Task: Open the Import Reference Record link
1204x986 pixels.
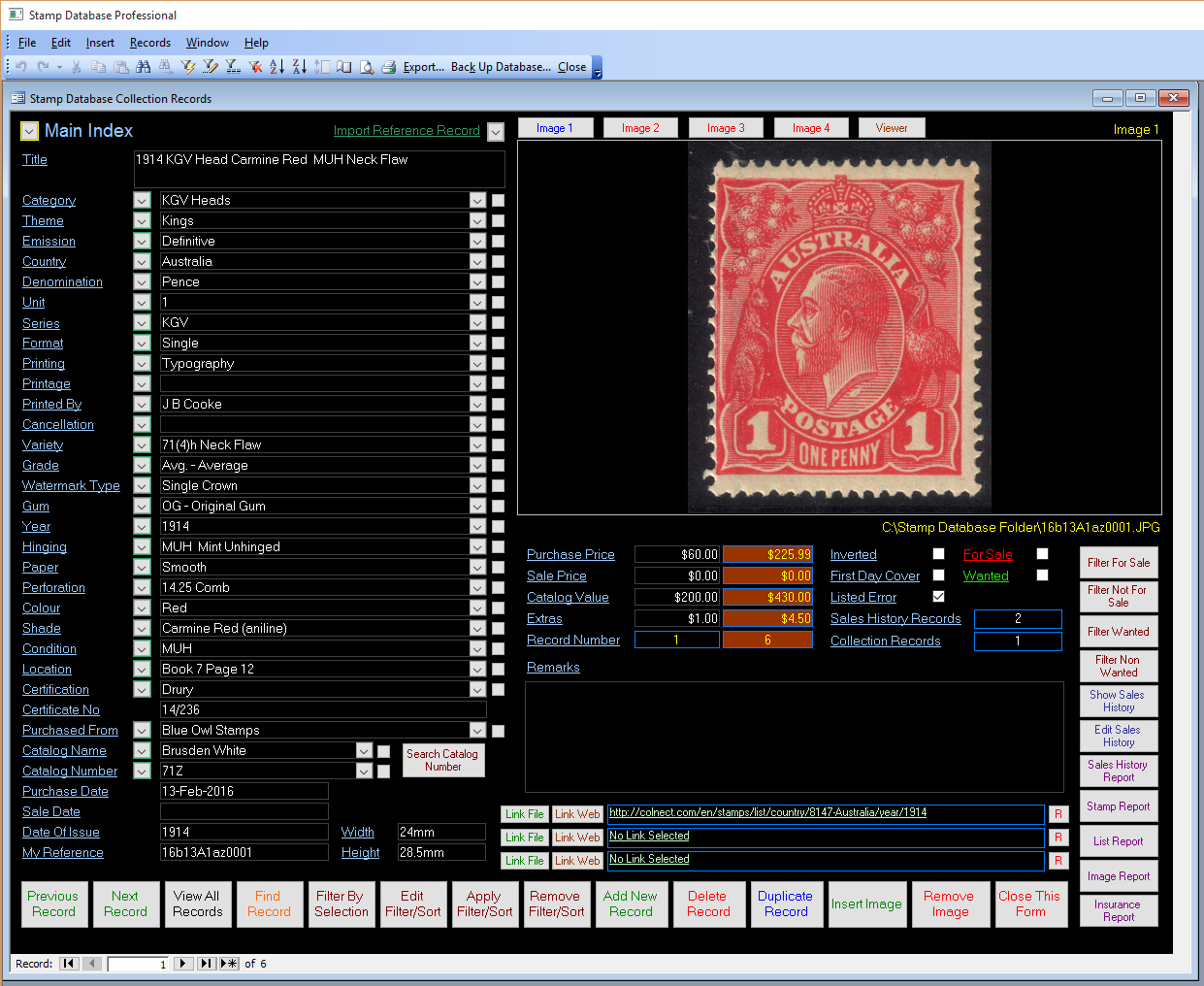Action: point(406,130)
